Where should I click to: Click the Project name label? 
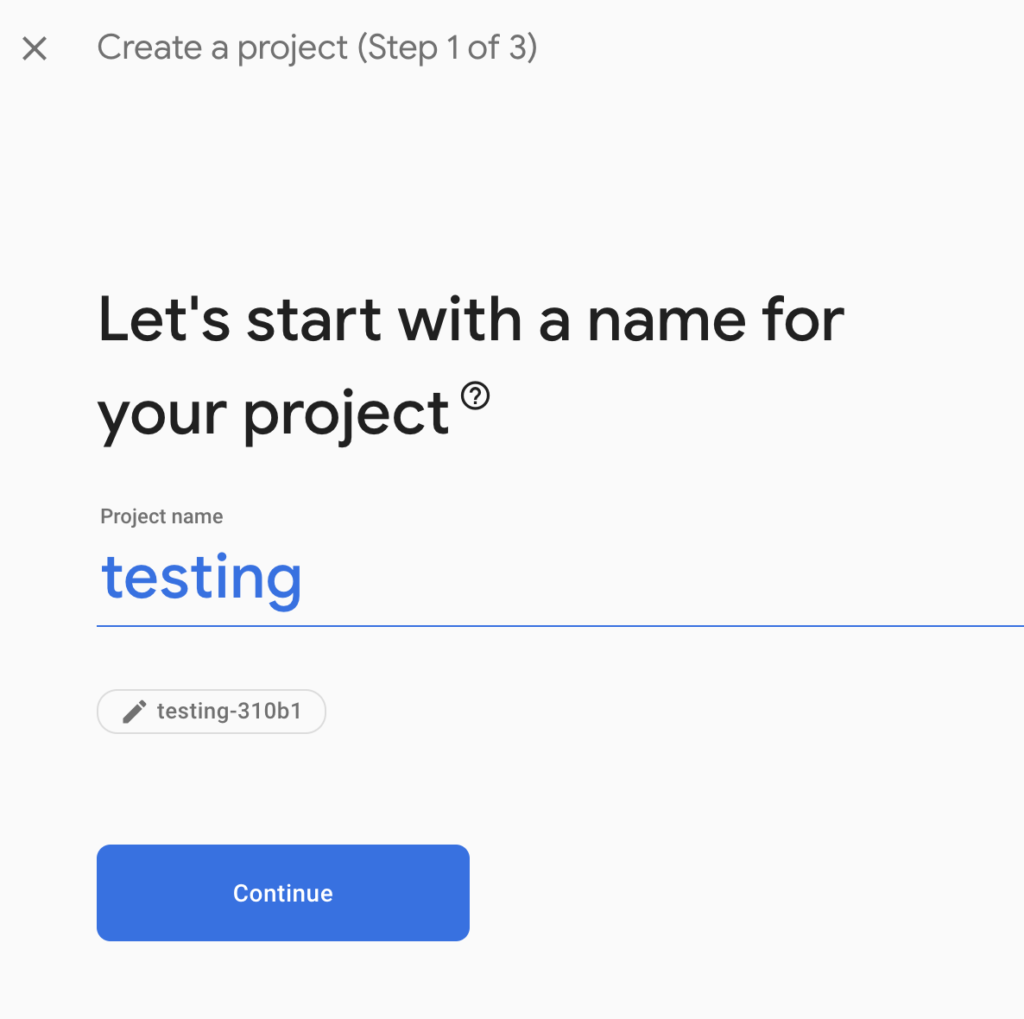[x=161, y=516]
